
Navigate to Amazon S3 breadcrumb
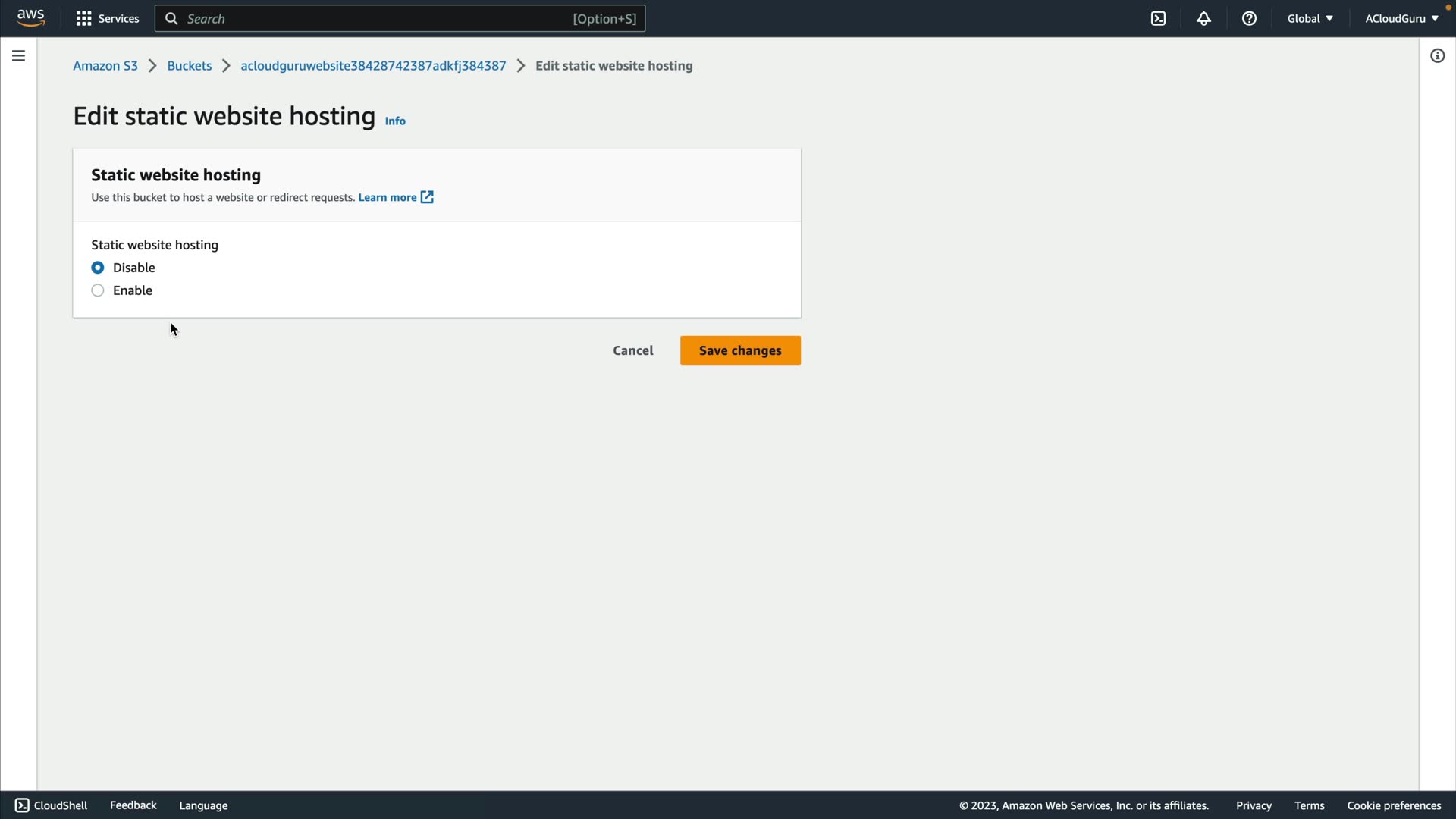click(105, 66)
